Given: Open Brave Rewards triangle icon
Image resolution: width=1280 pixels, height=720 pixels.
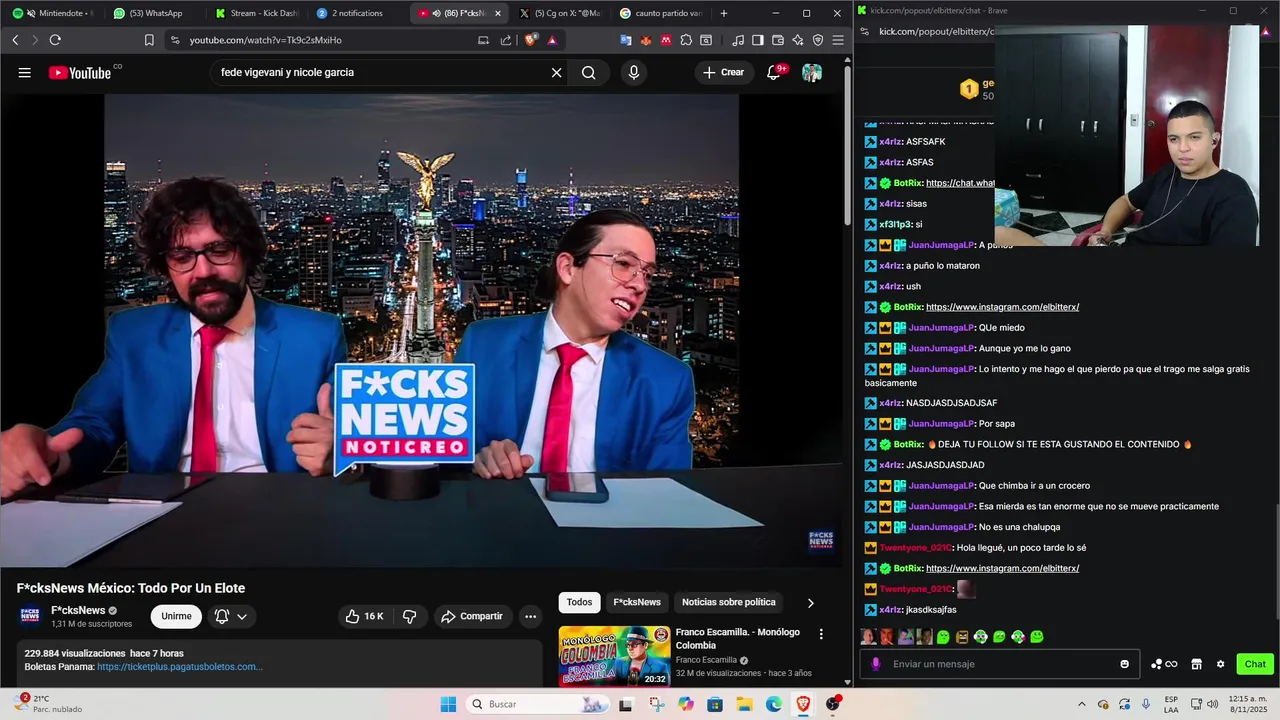Looking at the screenshot, I should [552, 40].
